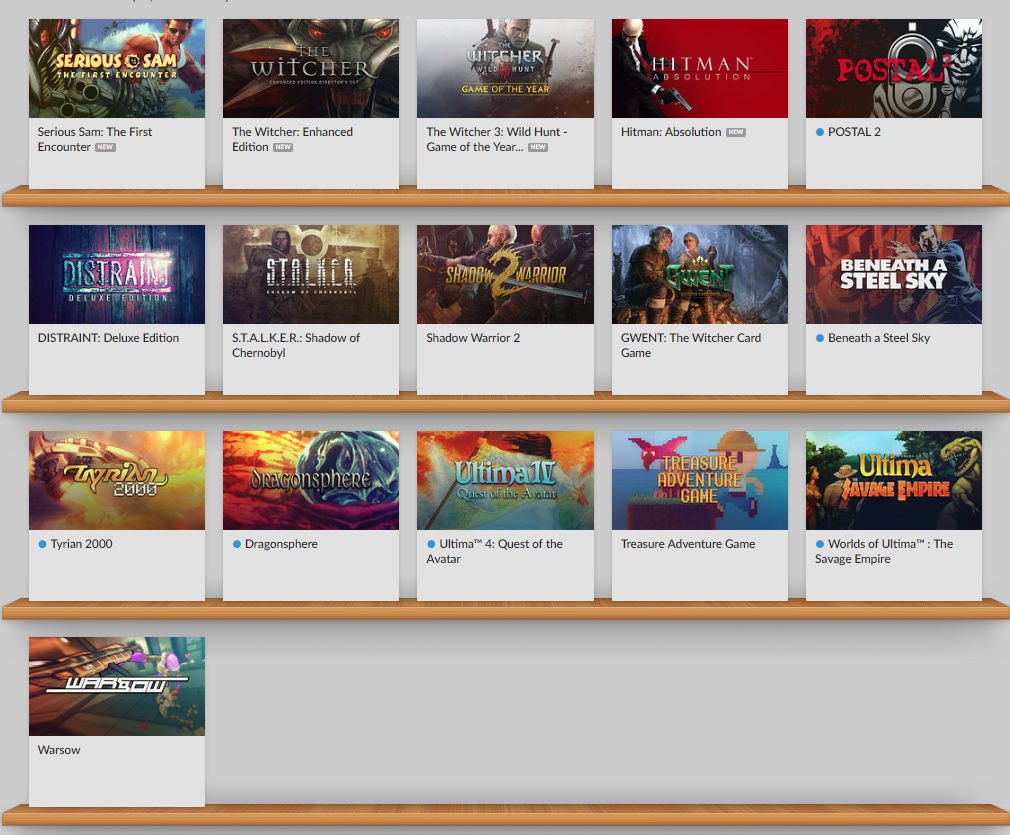Viewport: 1010px width, 835px height.
Task: Click the blue dot beside Beneath a Steel Sky
Action: coord(819,338)
